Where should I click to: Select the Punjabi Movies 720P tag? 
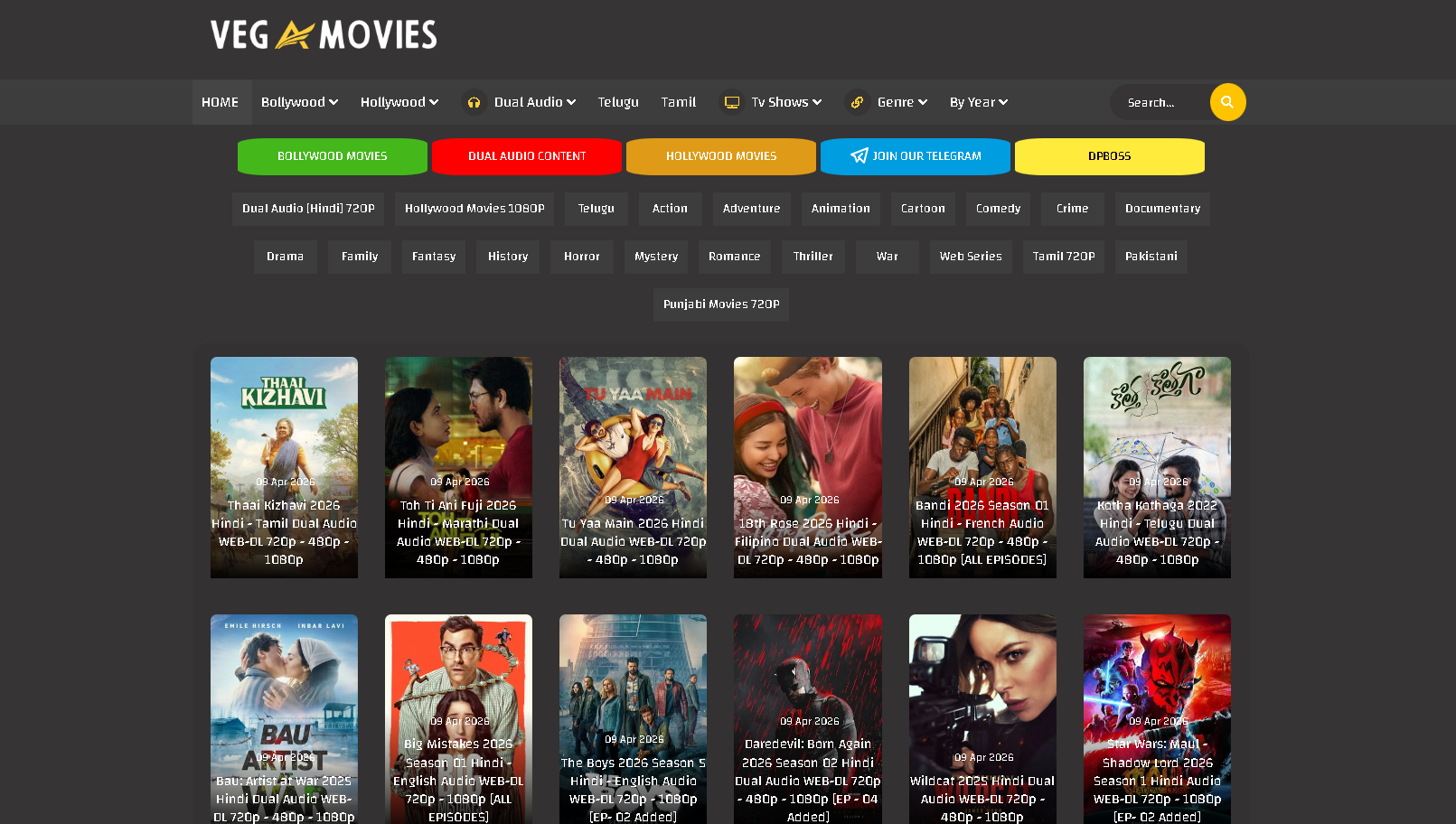720,304
